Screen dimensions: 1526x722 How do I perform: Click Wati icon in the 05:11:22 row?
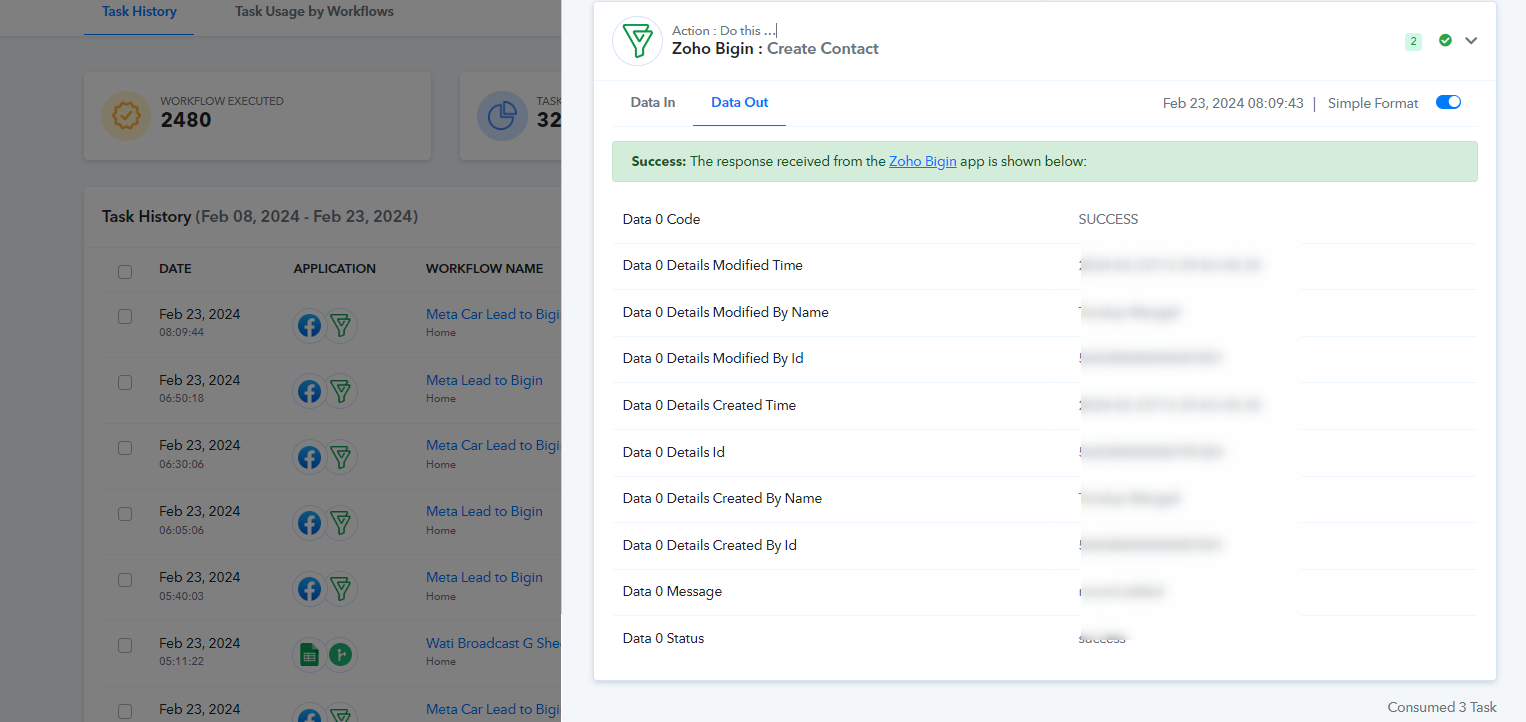[x=342, y=655]
